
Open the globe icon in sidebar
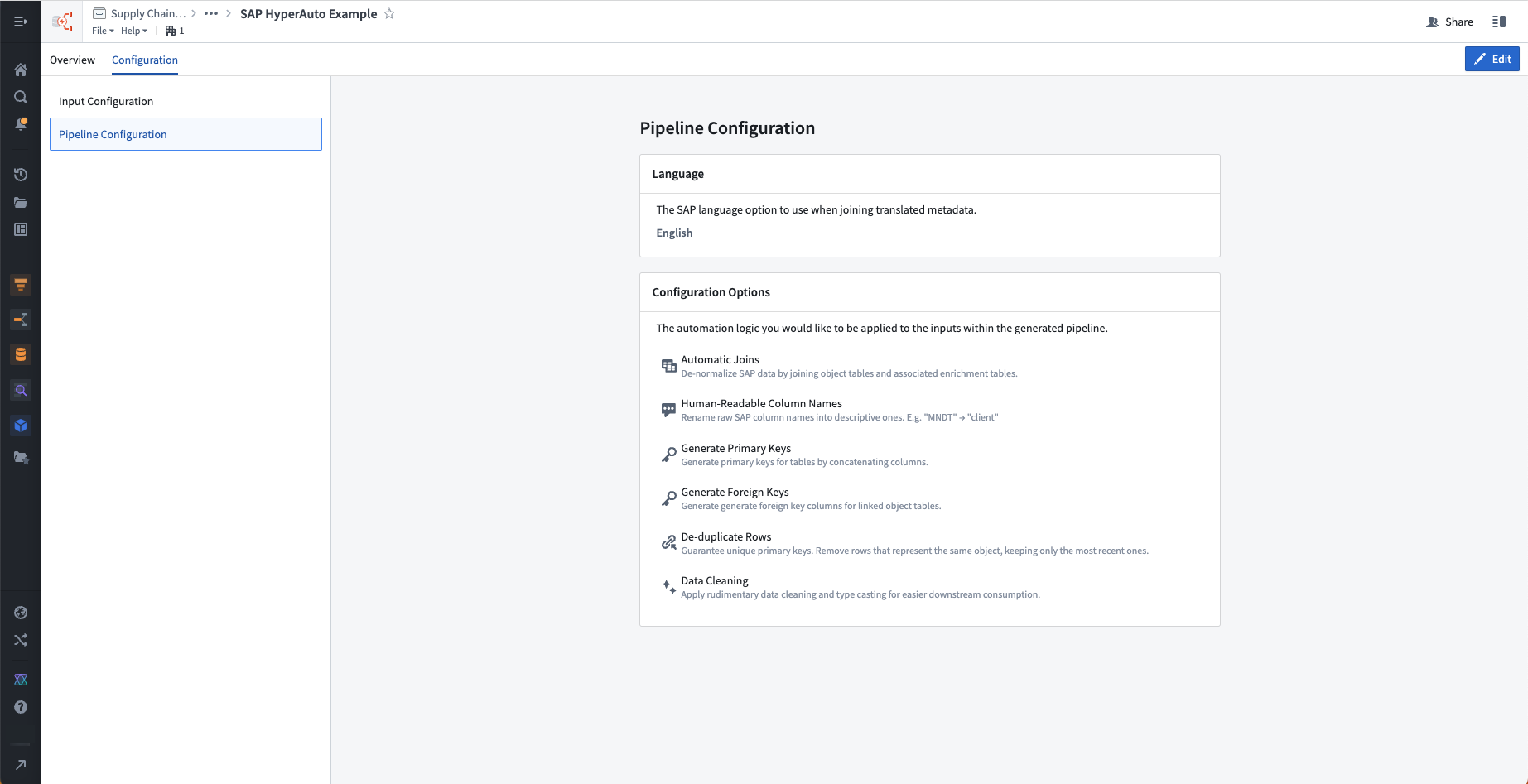pyautogui.click(x=21, y=613)
